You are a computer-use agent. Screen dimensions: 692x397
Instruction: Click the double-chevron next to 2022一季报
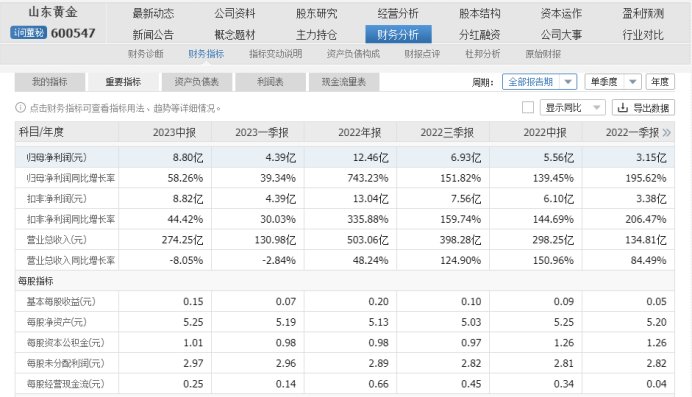pos(666,132)
